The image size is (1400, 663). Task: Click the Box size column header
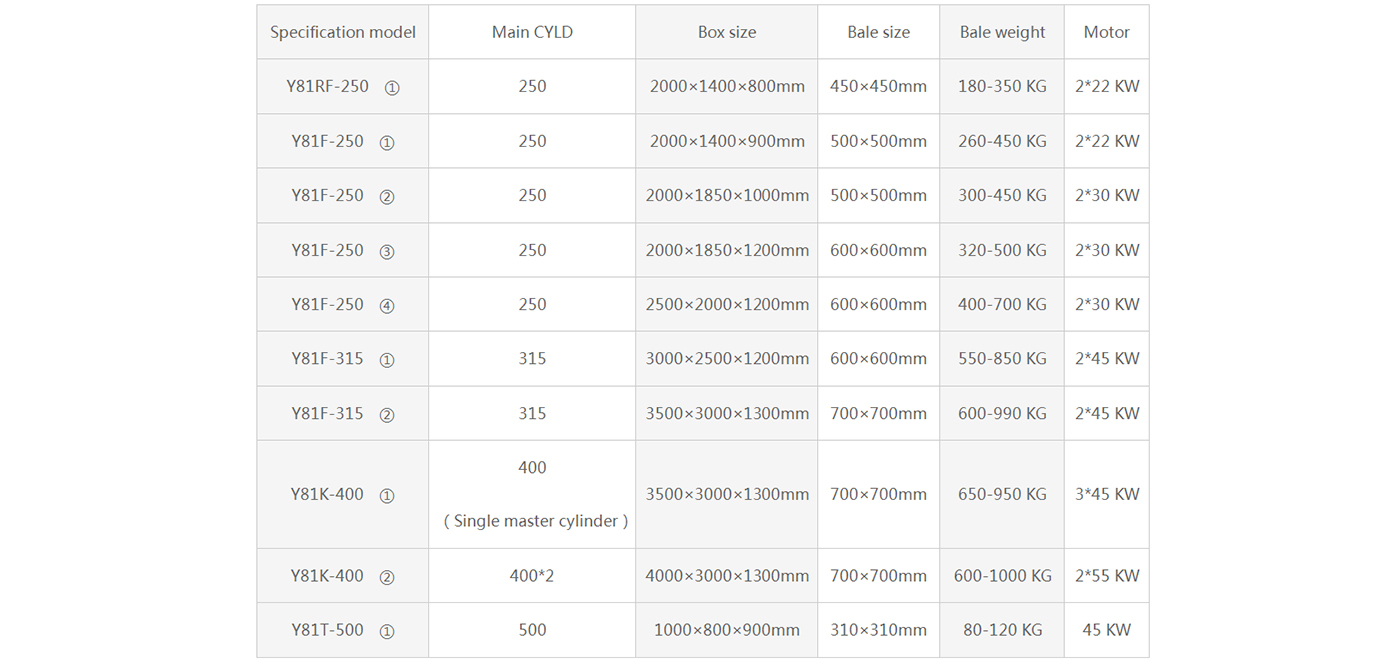tap(727, 32)
